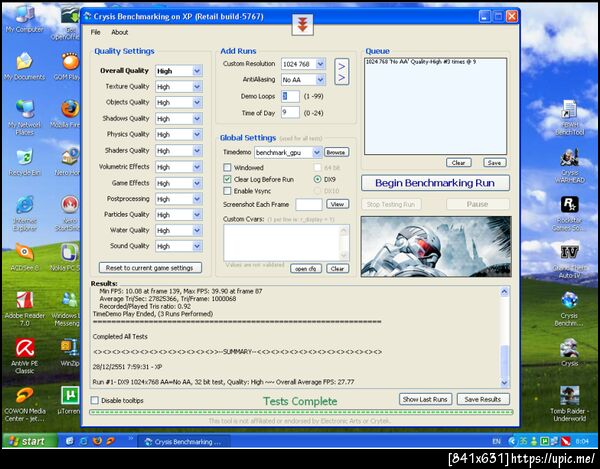Click Results scrollbar down arrow
Viewport: 600px width, 469px height.
click(505, 382)
